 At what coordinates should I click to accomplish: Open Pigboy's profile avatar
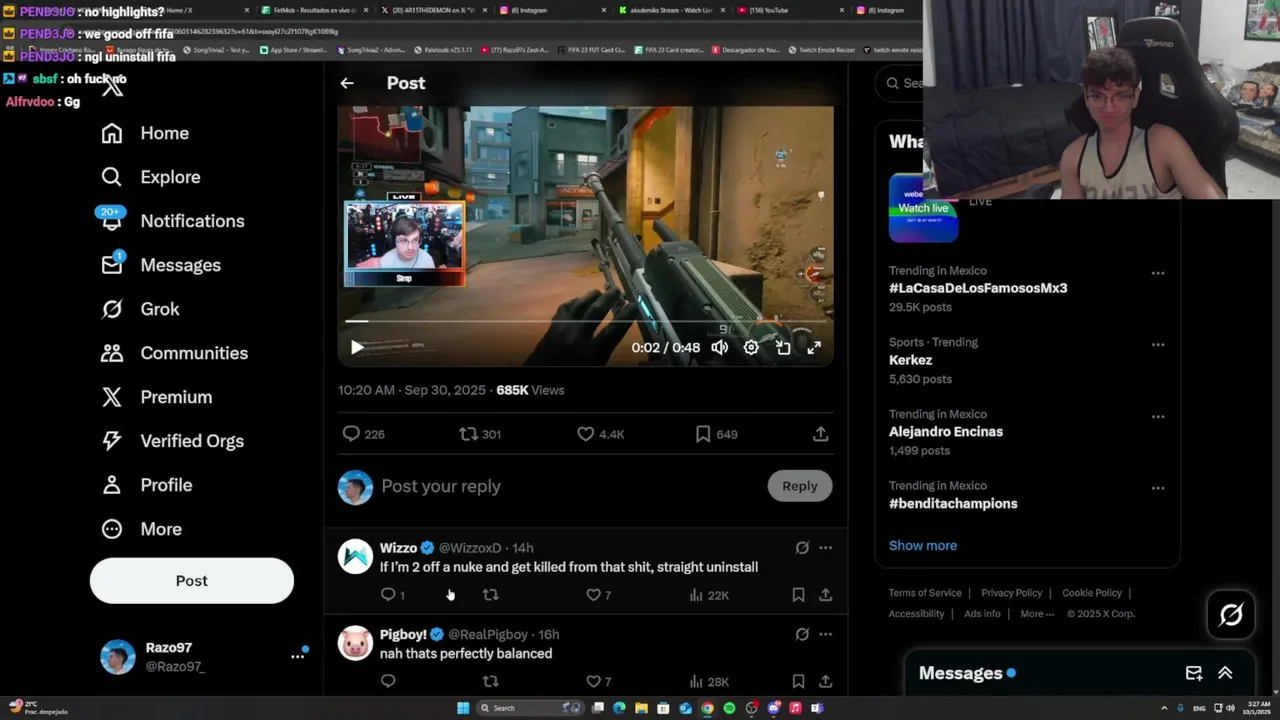pos(355,643)
